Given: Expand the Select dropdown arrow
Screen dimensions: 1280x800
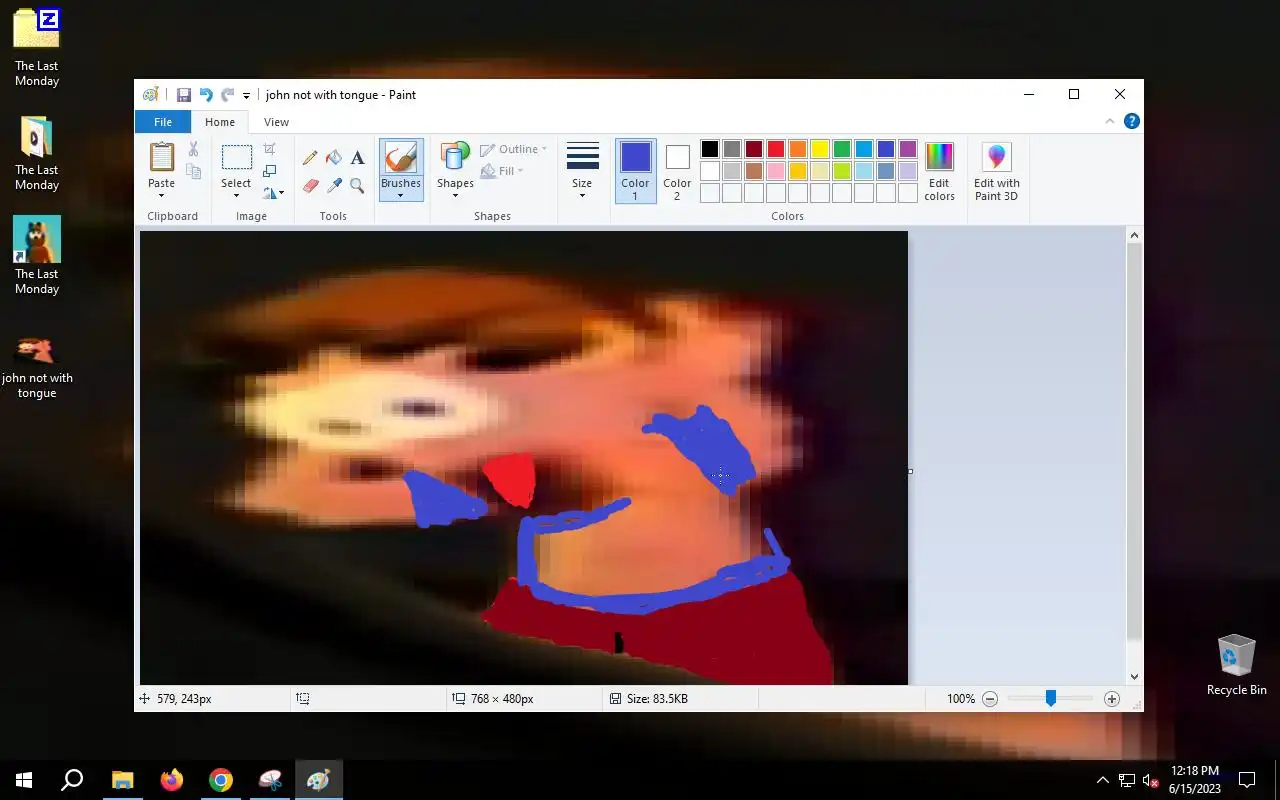Looking at the screenshot, I should coord(236,195).
